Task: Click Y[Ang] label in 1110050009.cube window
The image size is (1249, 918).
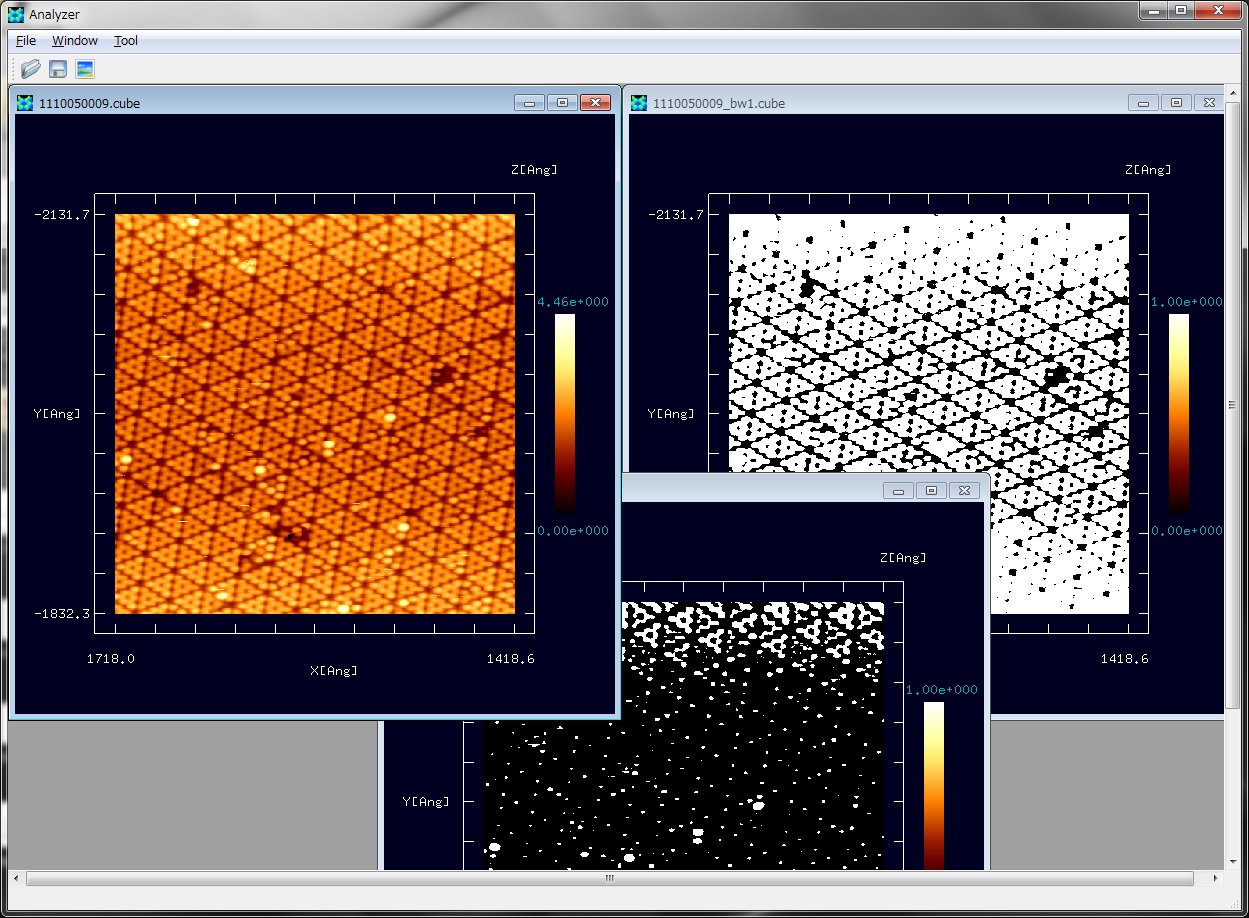Action: pyautogui.click(x=56, y=413)
